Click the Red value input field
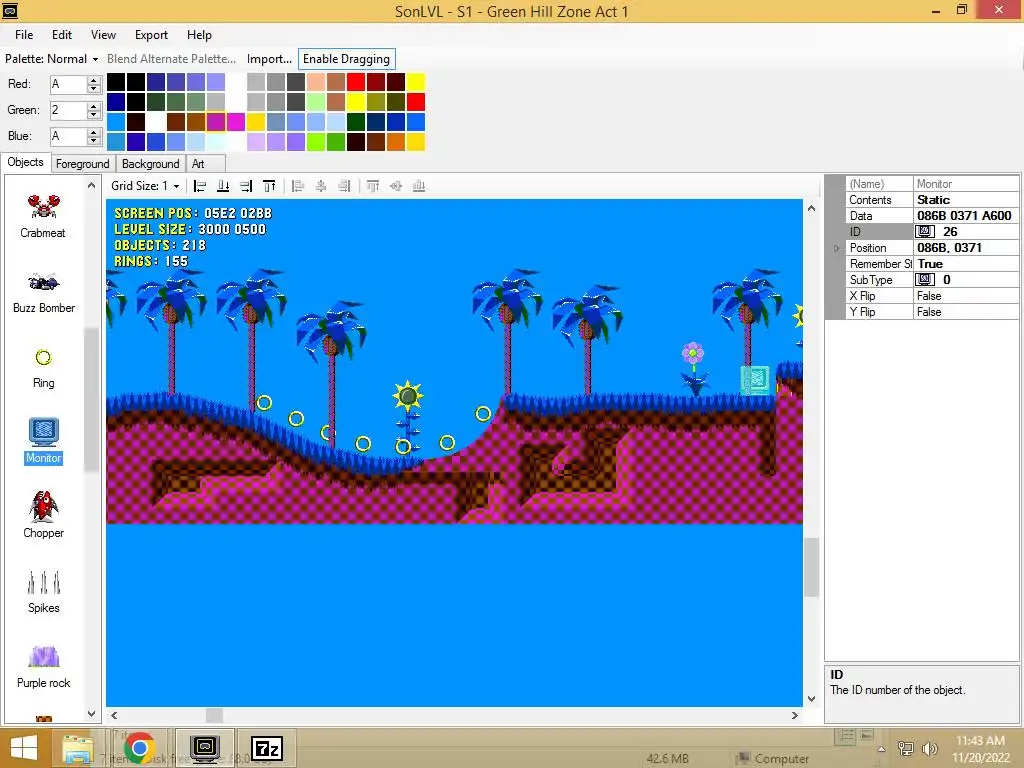 click(x=69, y=84)
